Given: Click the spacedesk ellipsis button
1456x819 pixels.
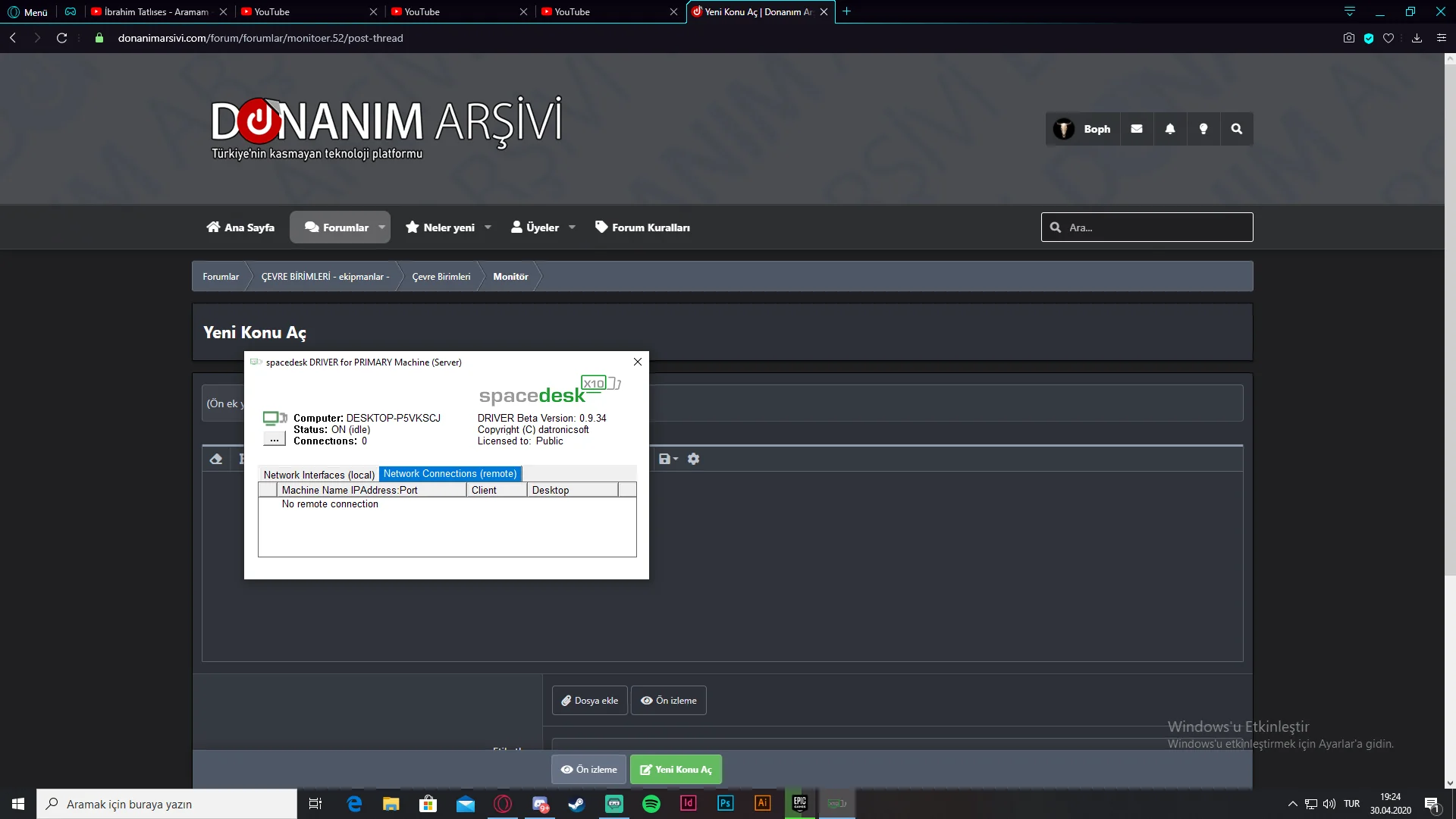Looking at the screenshot, I should [x=274, y=439].
